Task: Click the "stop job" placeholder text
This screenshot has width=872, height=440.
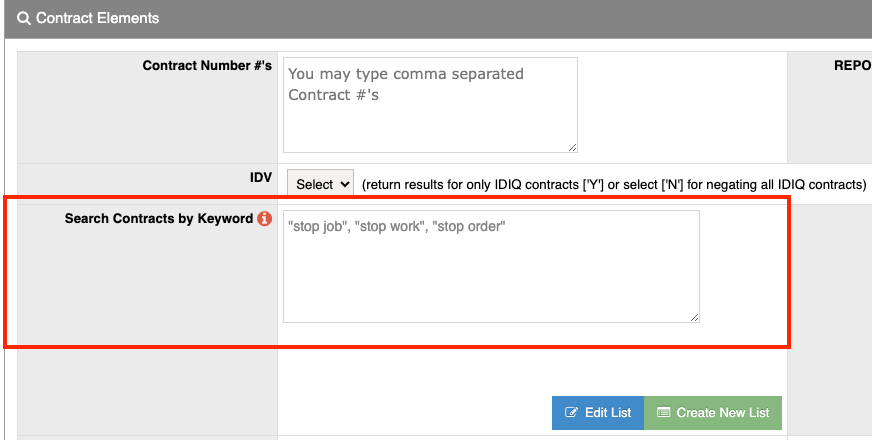Action: (x=314, y=227)
